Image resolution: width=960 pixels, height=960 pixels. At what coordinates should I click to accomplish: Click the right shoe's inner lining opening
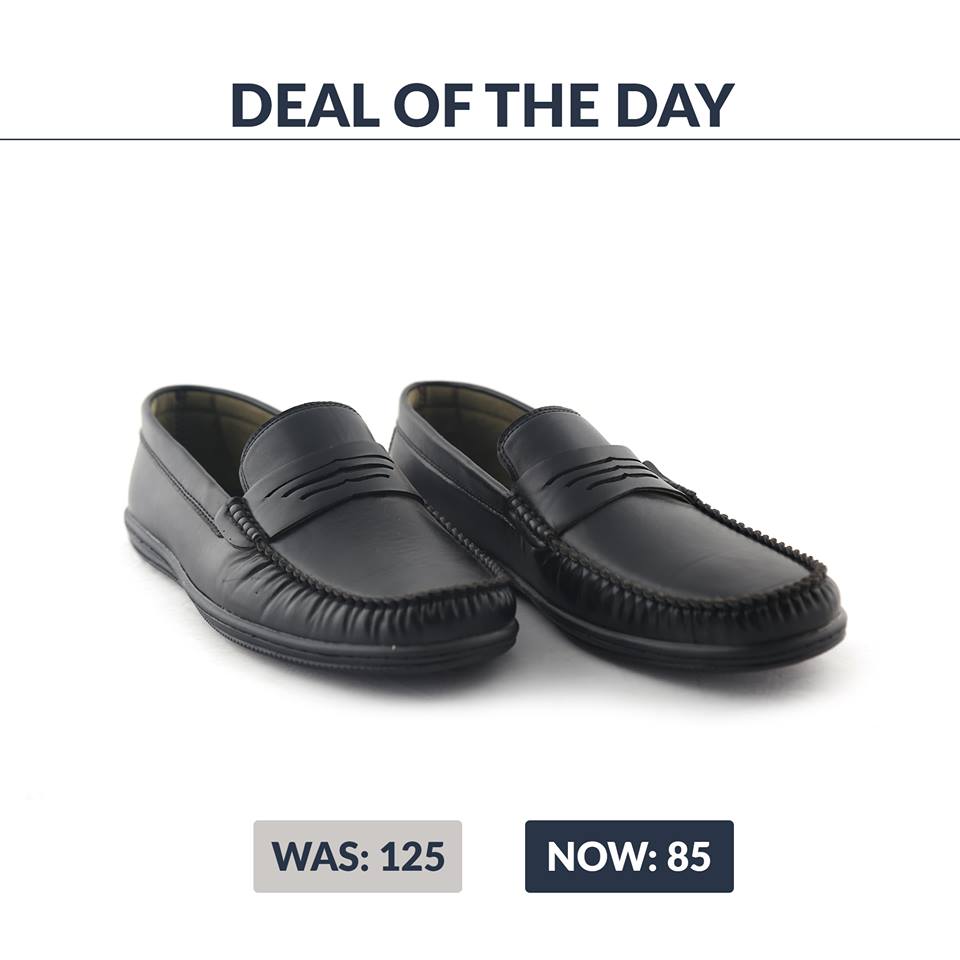pyautogui.click(x=465, y=416)
